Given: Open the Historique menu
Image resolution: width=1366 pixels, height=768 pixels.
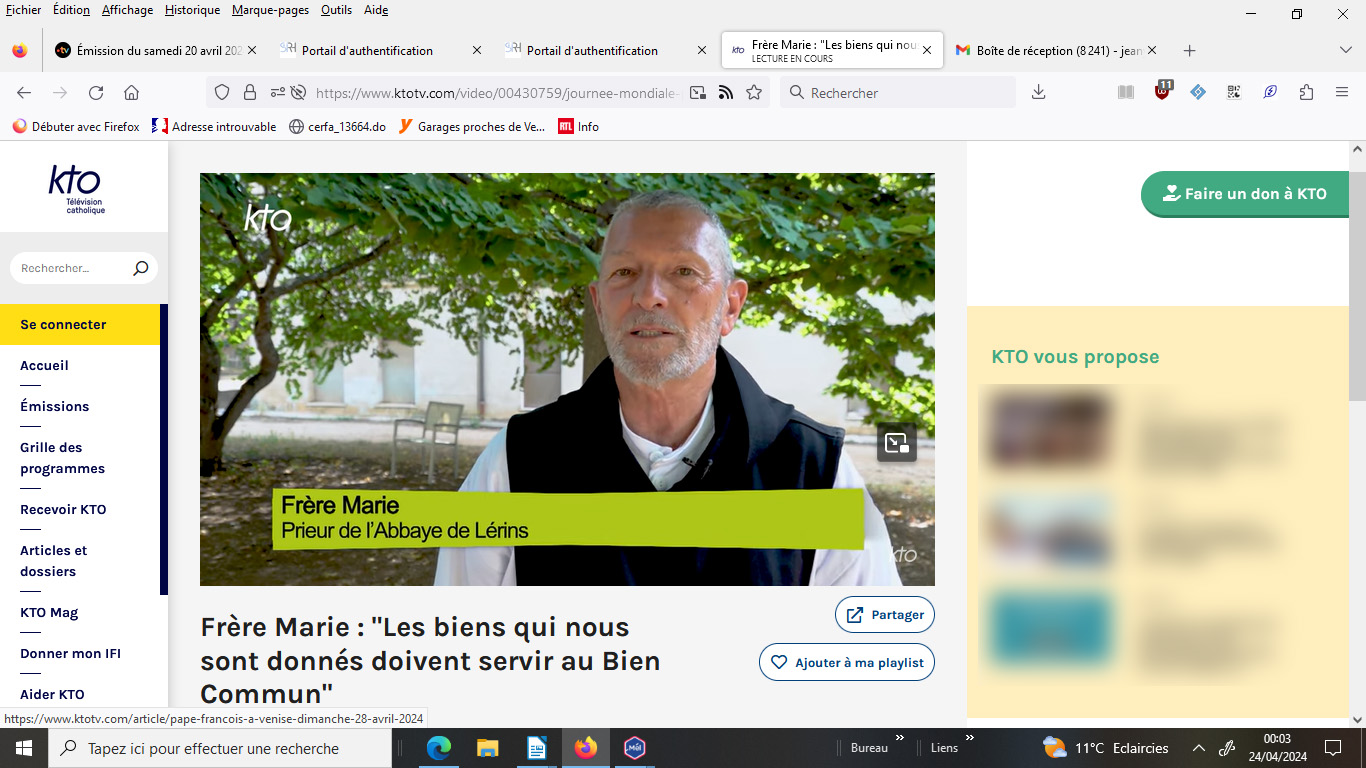Looking at the screenshot, I should click(x=192, y=10).
